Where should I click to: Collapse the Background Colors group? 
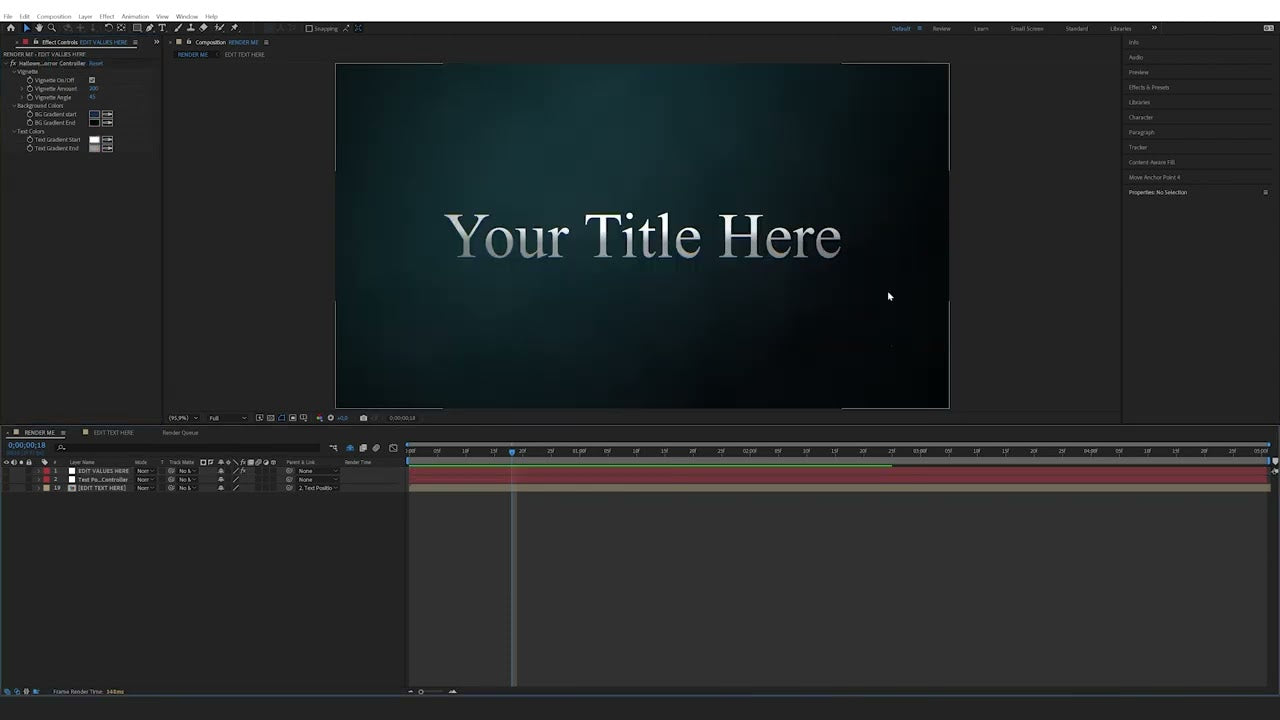click(14, 106)
